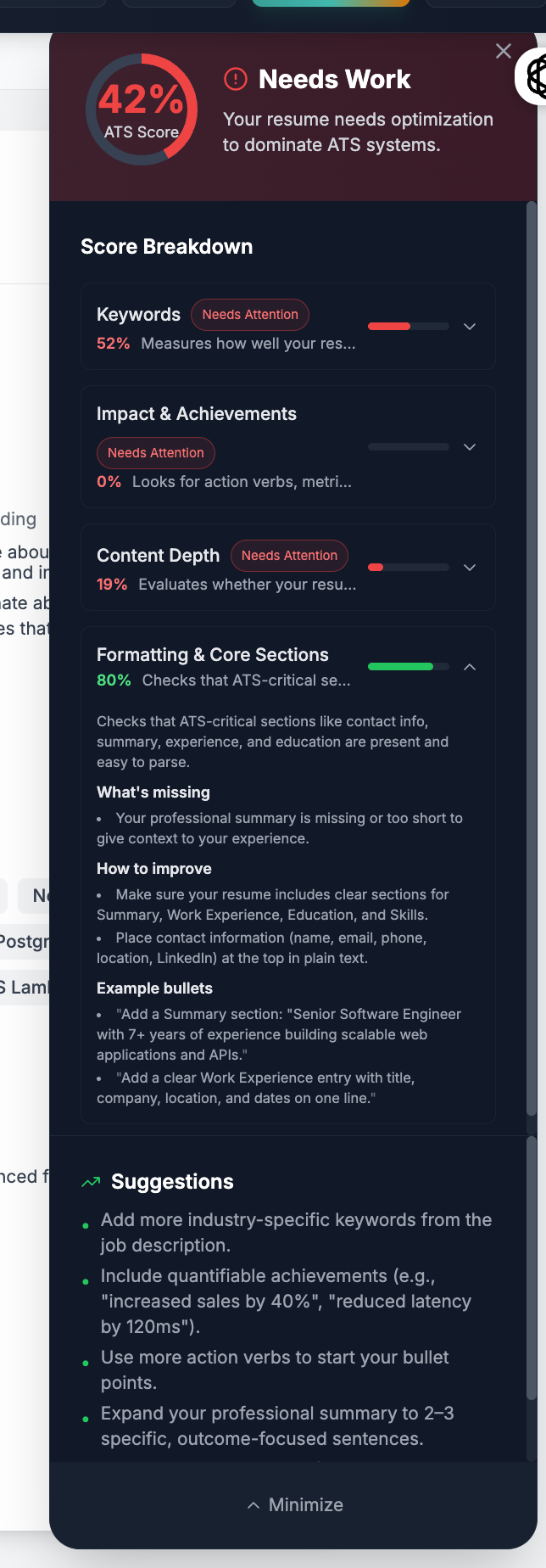Dismiss the score panel with the X
Viewport: 546px width, 1568px height.
pos(503,51)
